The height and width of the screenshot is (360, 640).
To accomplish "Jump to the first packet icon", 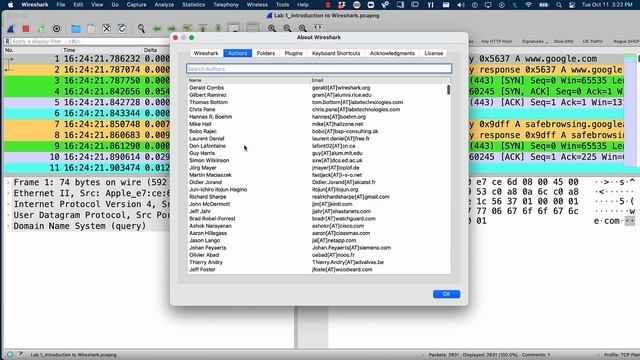I will pyautogui.click(x=203, y=29).
